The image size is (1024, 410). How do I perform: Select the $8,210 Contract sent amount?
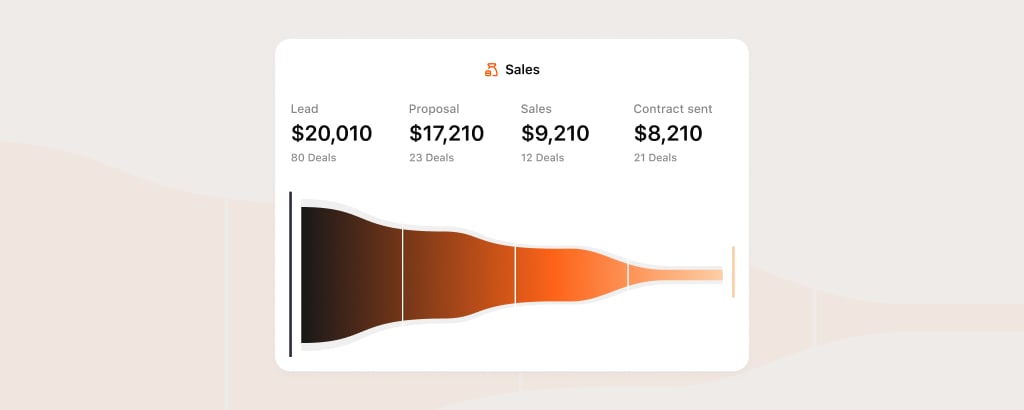point(668,133)
